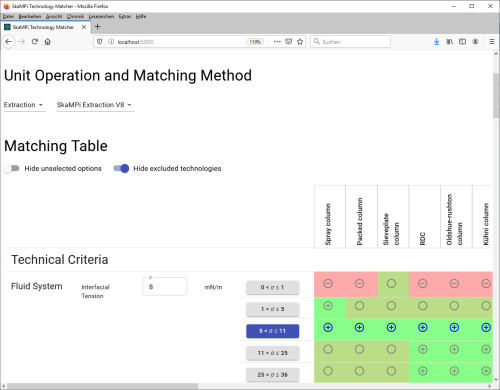Select the 1<σ≤5 range button
Image resolution: width=500 pixels, height=390 pixels.
tap(273, 309)
